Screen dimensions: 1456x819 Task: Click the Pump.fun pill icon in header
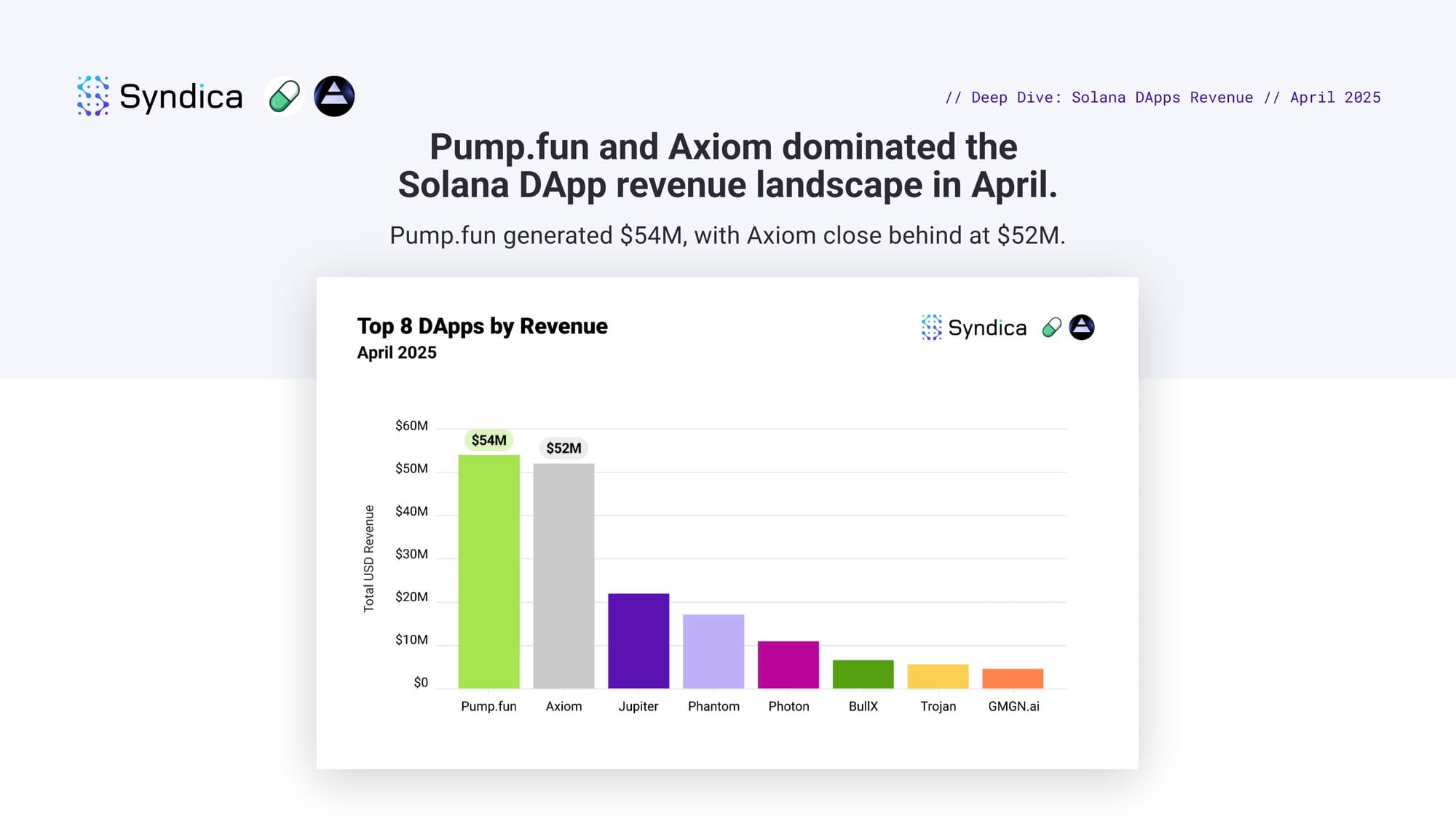point(284,96)
